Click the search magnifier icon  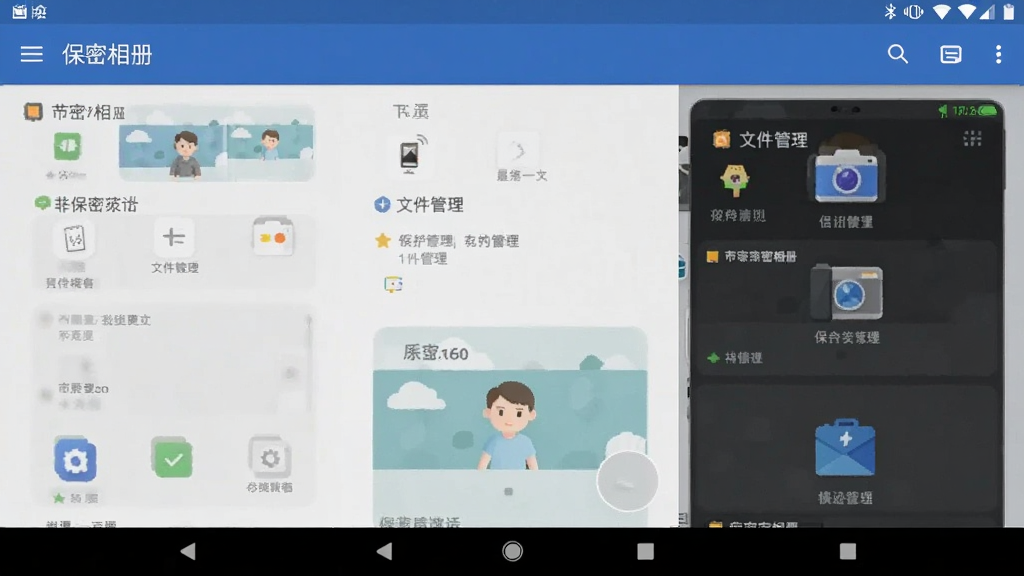pyautogui.click(x=898, y=54)
